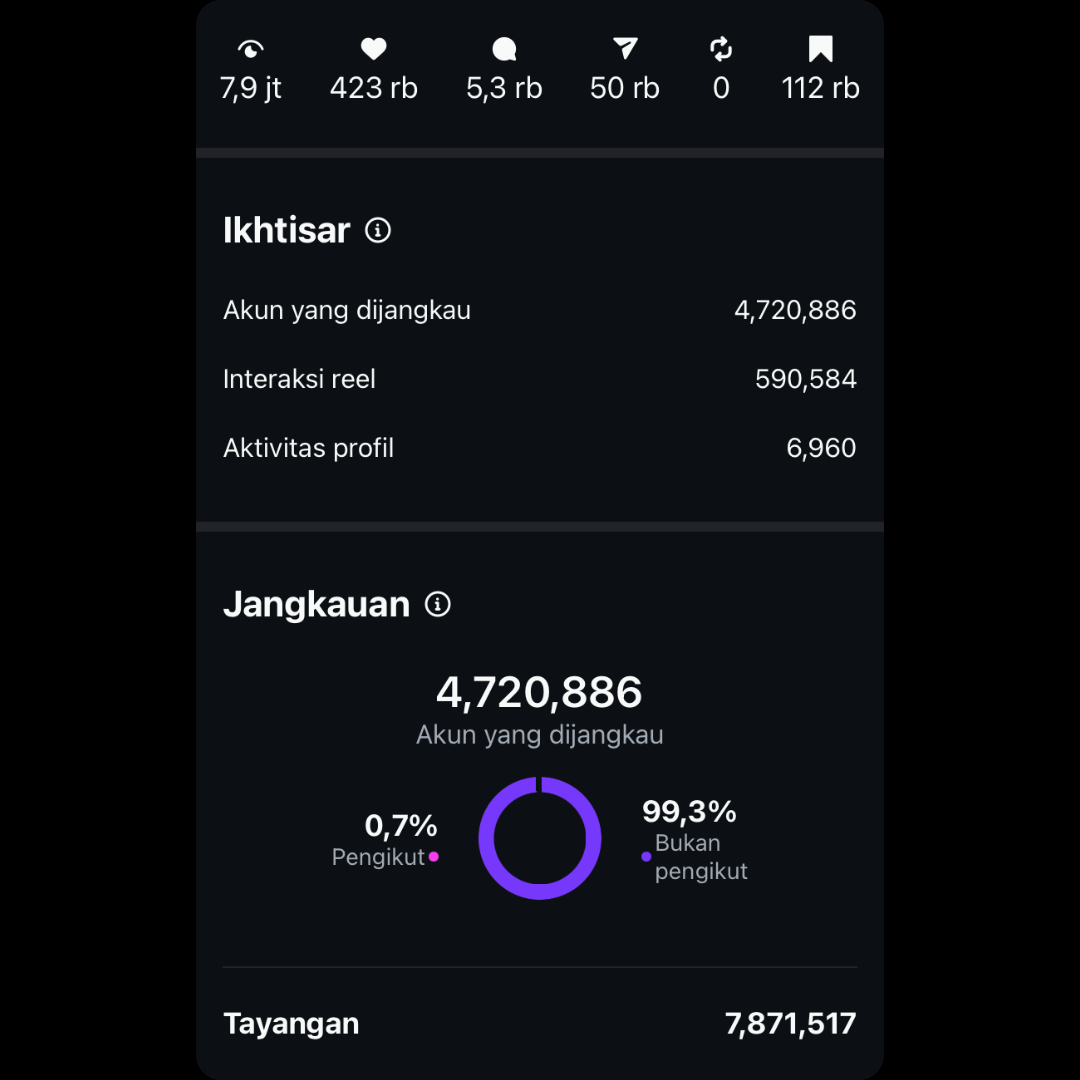This screenshot has height=1080, width=1080.
Task: Tap the comments bubble icon
Action: click(504, 49)
